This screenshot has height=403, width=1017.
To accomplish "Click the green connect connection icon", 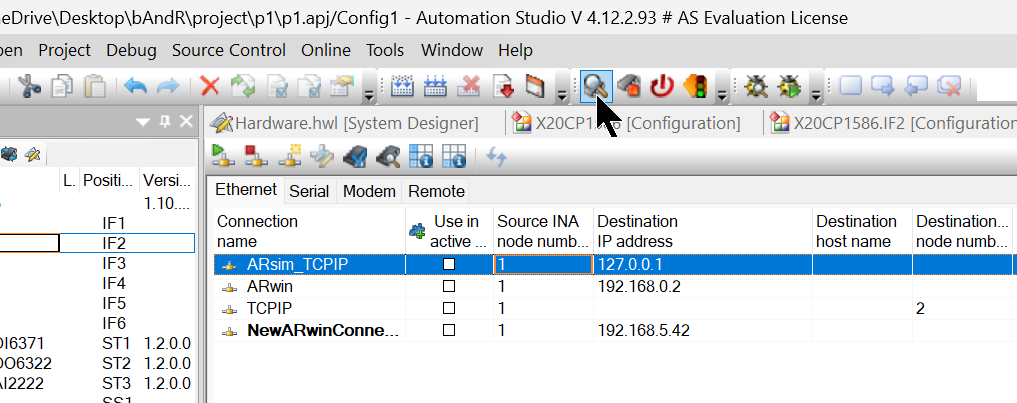I will point(222,156).
